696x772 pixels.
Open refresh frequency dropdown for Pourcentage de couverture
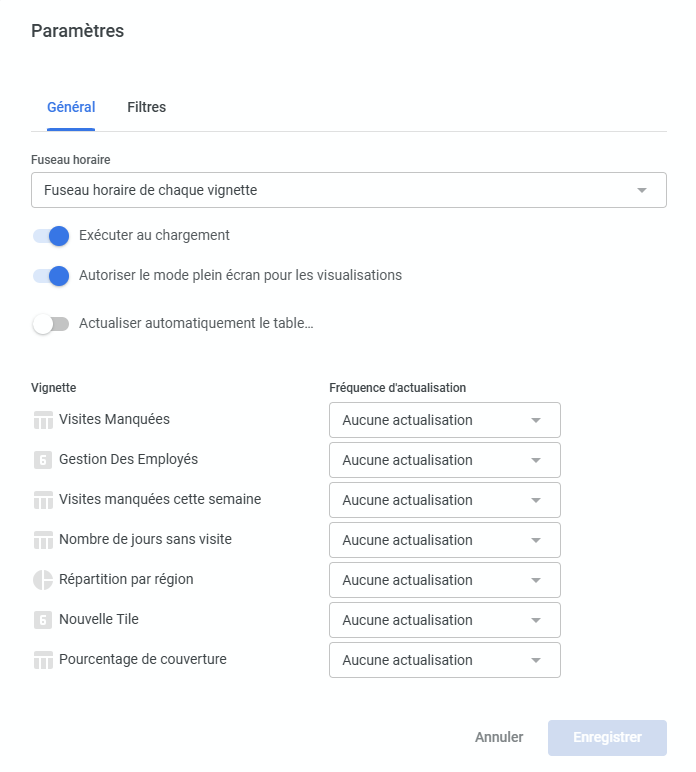point(444,660)
